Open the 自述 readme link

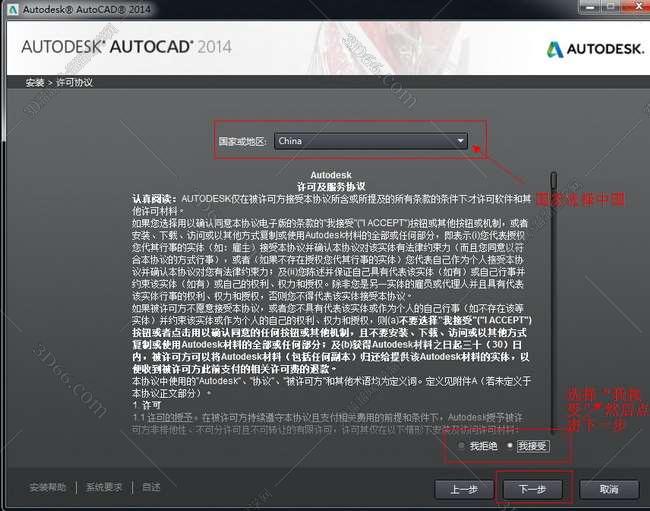click(x=151, y=487)
